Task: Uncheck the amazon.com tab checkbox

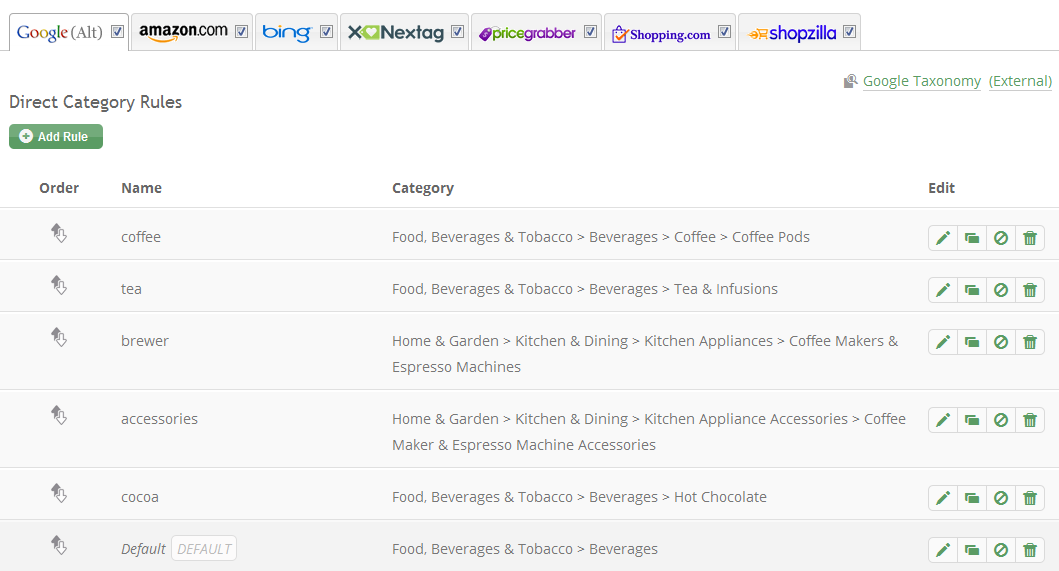Action: point(241,32)
